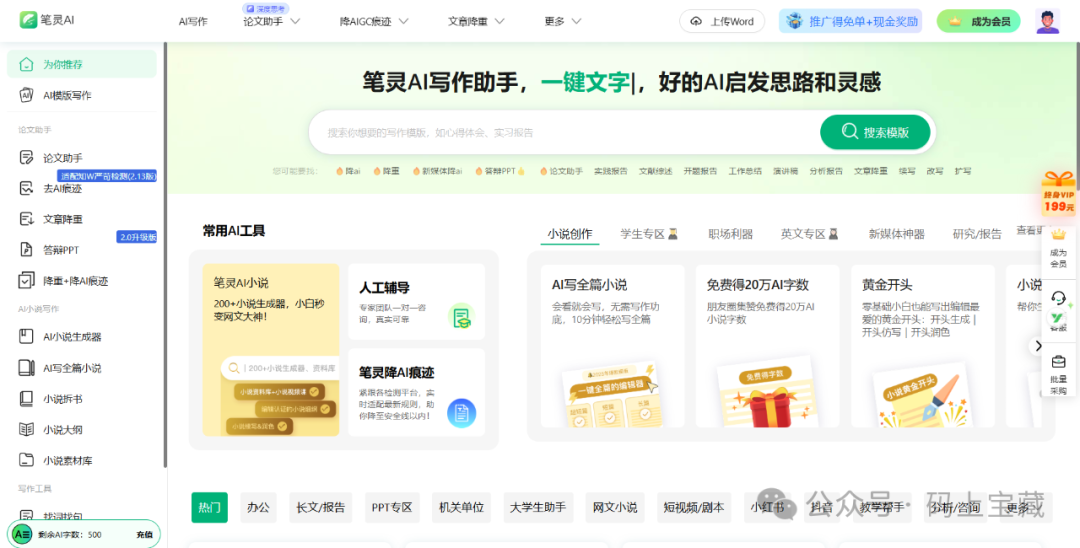
Task: Click 答辩PPT suggestion tag under search
Action: (500, 171)
